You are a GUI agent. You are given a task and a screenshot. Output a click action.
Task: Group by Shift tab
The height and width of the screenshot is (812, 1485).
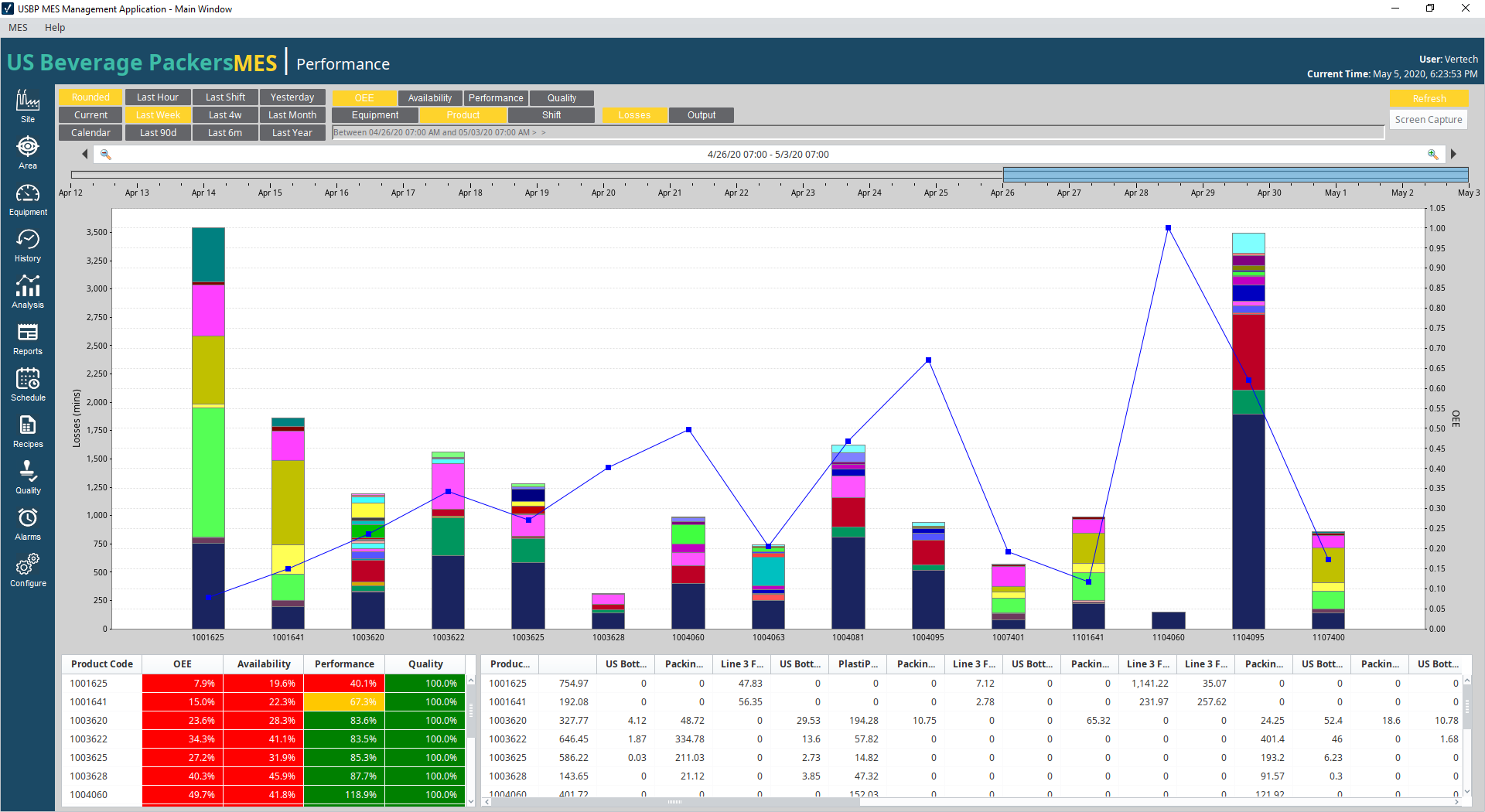(551, 115)
